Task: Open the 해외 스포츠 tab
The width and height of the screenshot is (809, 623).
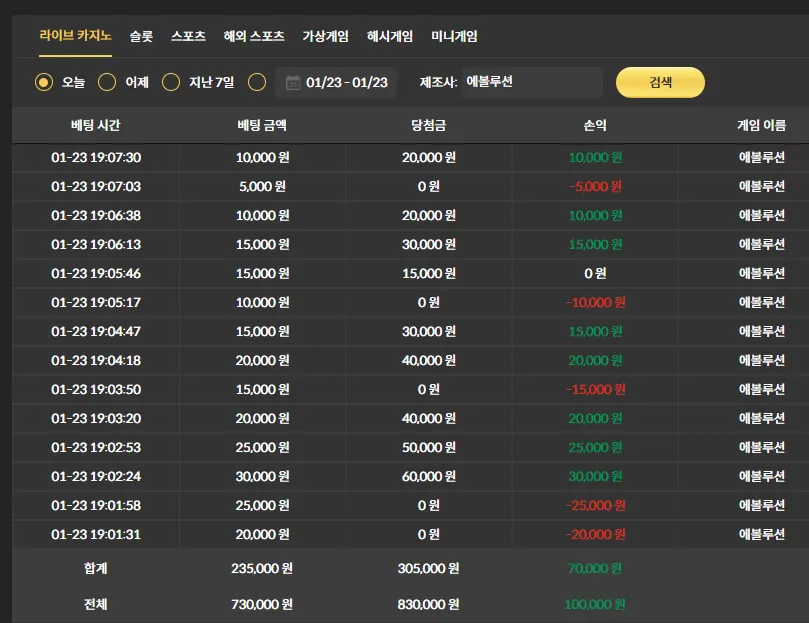Action: click(x=254, y=36)
